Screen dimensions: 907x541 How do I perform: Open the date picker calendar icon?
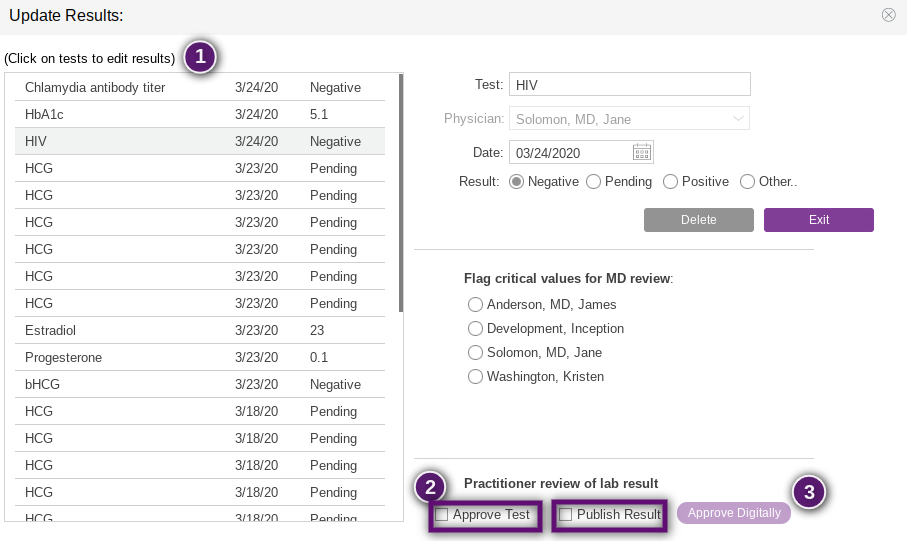(642, 152)
